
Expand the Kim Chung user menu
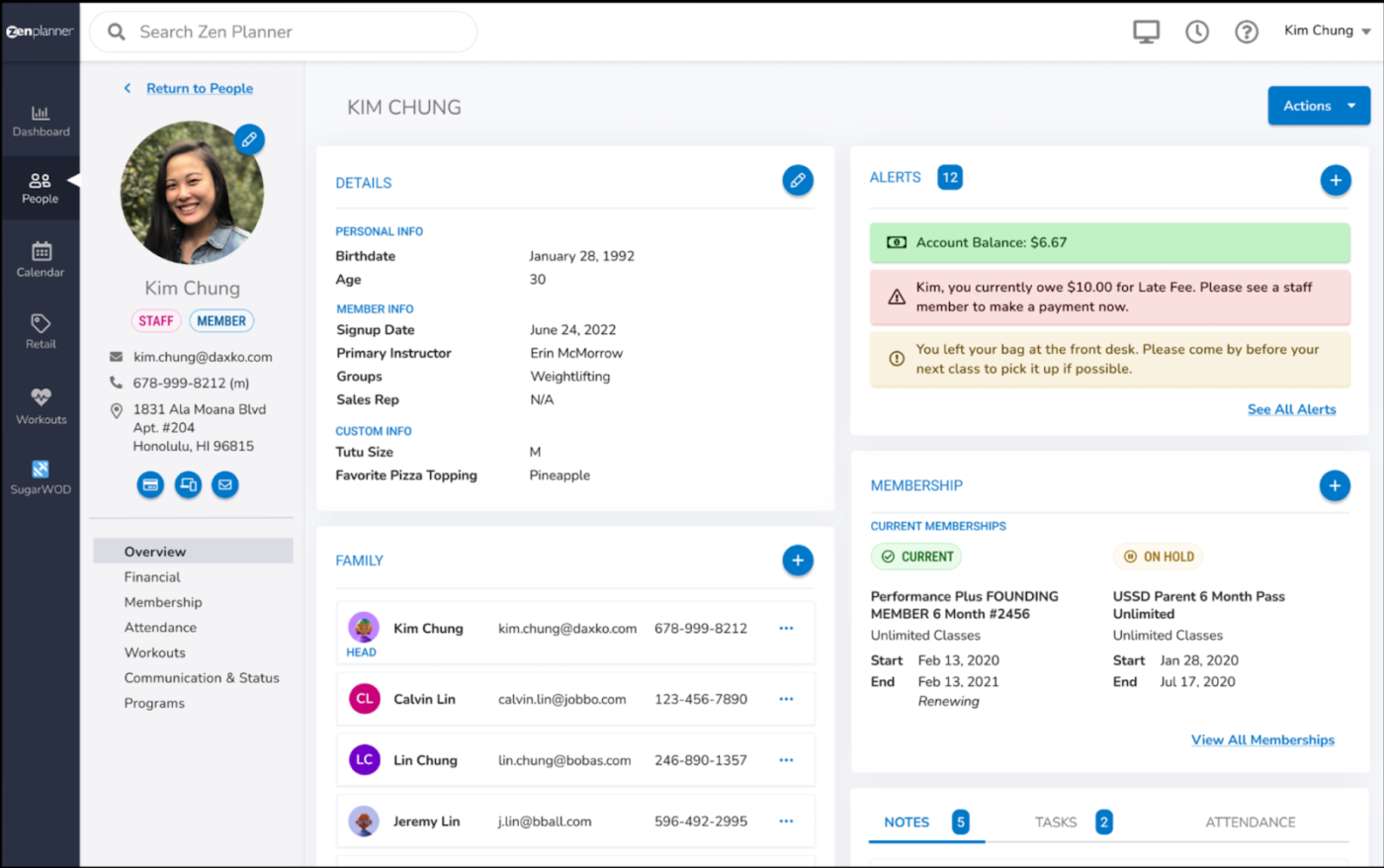1327,31
